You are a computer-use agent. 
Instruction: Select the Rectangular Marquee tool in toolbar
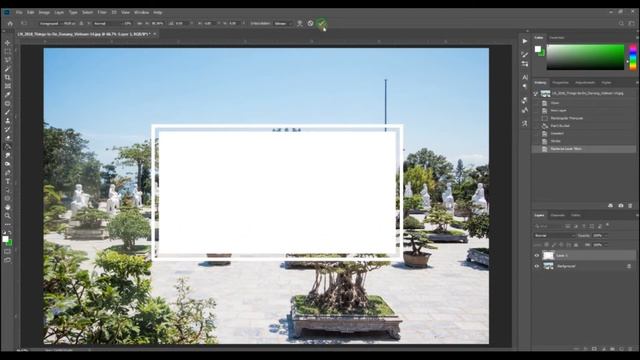(x=7, y=51)
